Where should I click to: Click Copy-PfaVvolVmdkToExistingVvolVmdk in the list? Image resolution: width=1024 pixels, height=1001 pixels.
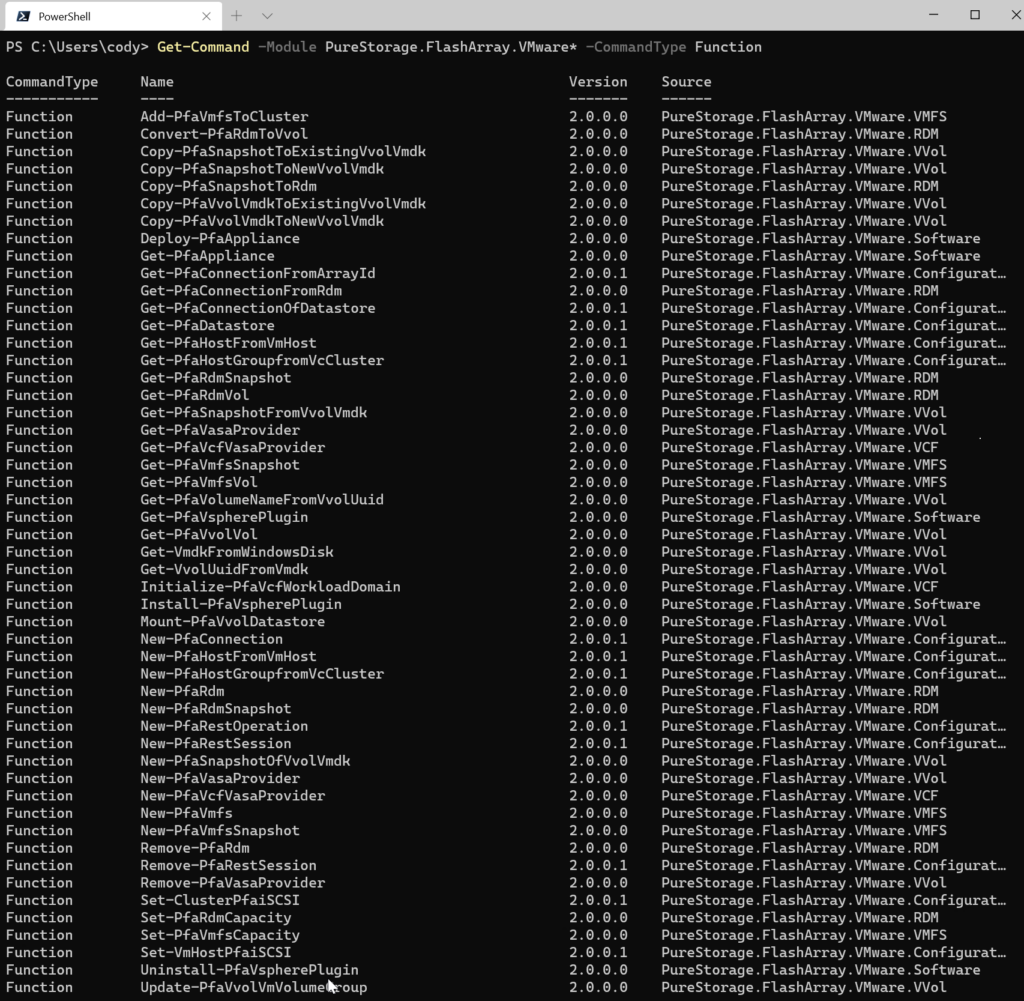[283, 204]
